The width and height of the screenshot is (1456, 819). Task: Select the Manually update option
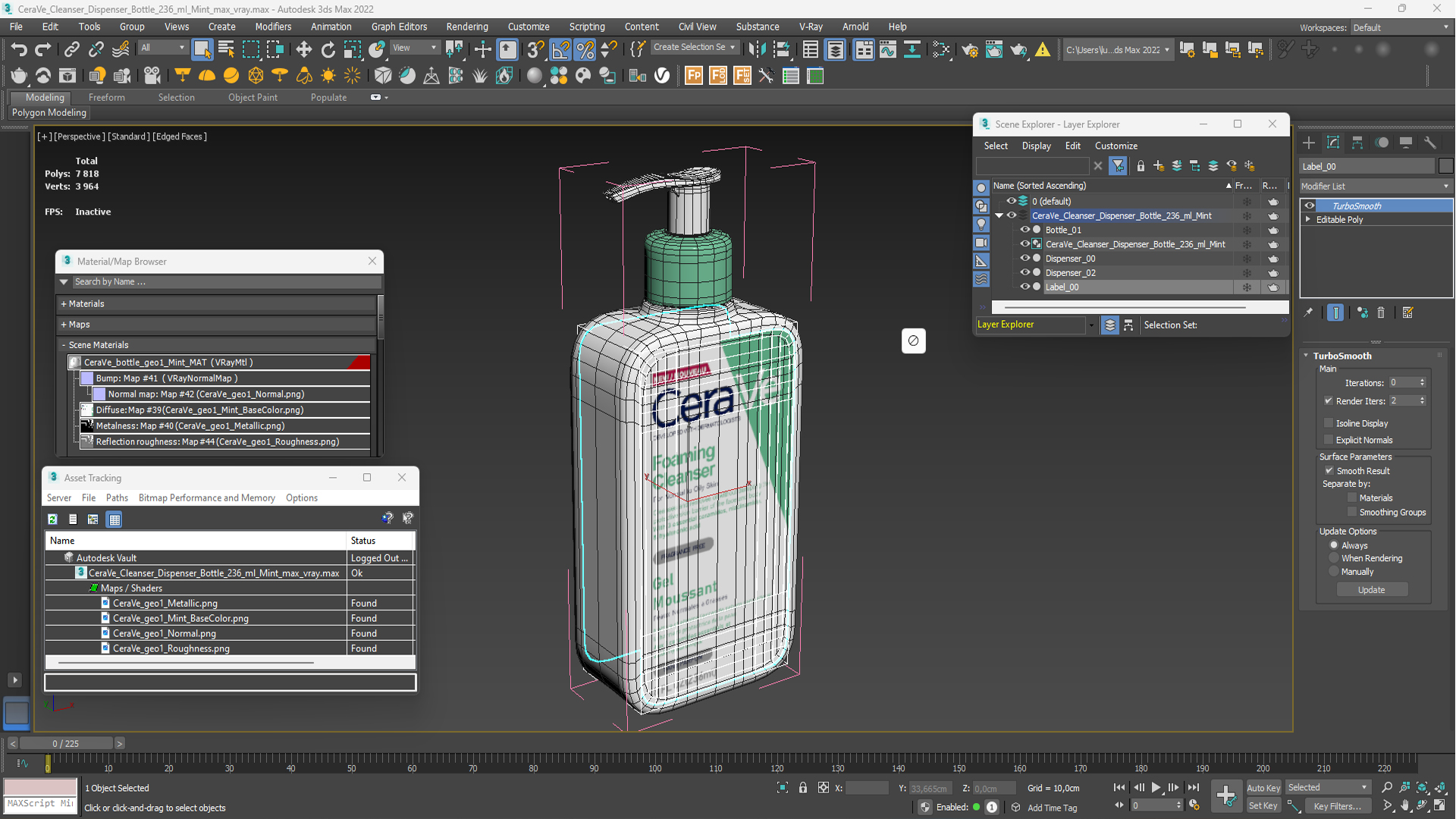click(1334, 572)
